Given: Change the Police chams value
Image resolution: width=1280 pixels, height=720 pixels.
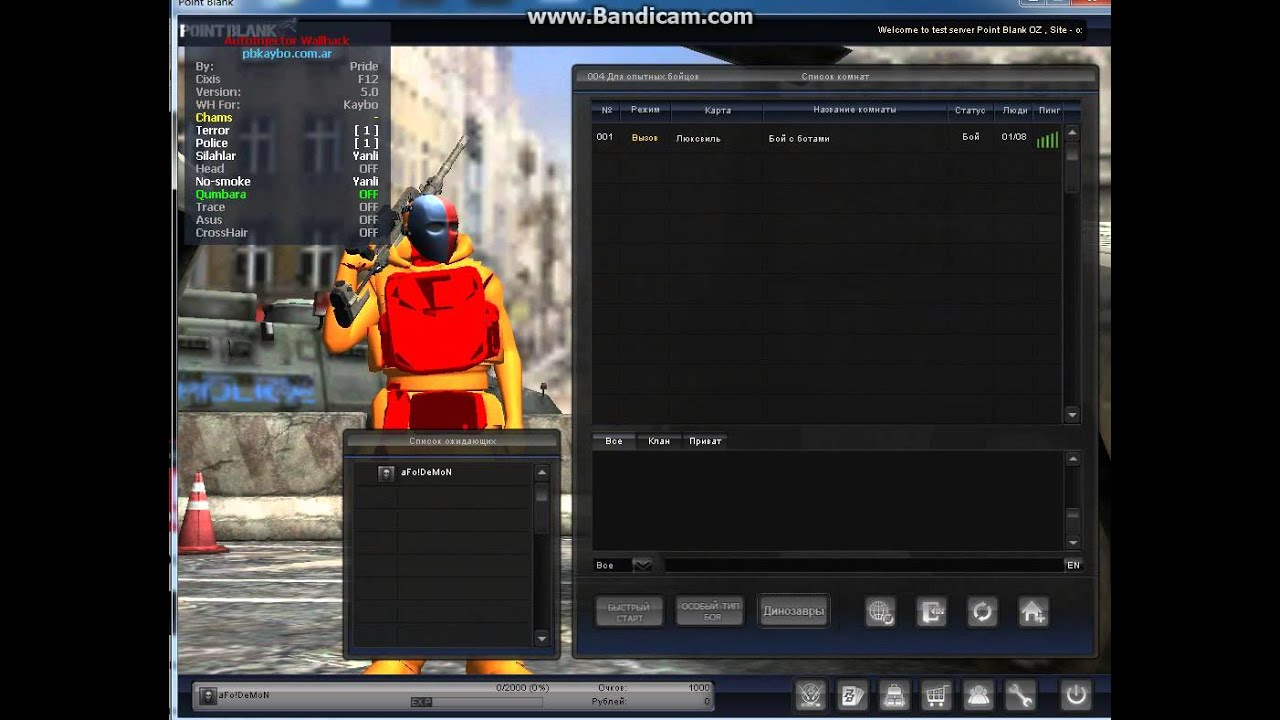Looking at the screenshot, I should 366,144.
